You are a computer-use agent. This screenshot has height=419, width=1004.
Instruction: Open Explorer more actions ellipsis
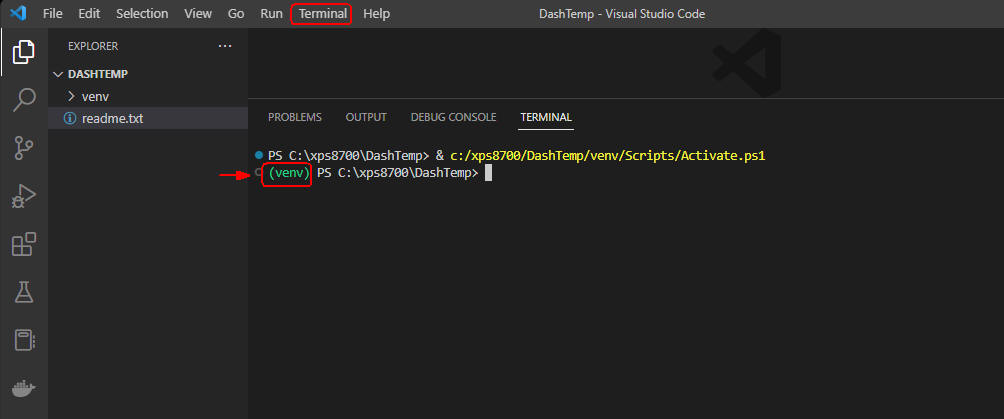pos(225,46)
